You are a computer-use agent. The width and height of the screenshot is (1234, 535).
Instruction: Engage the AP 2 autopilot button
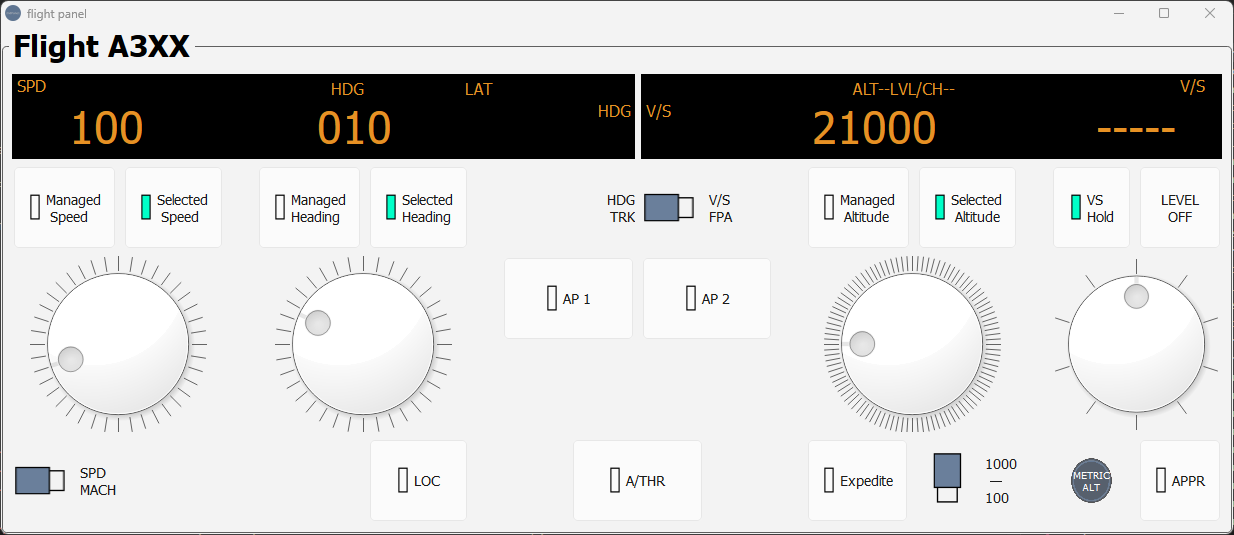point(707,298)
